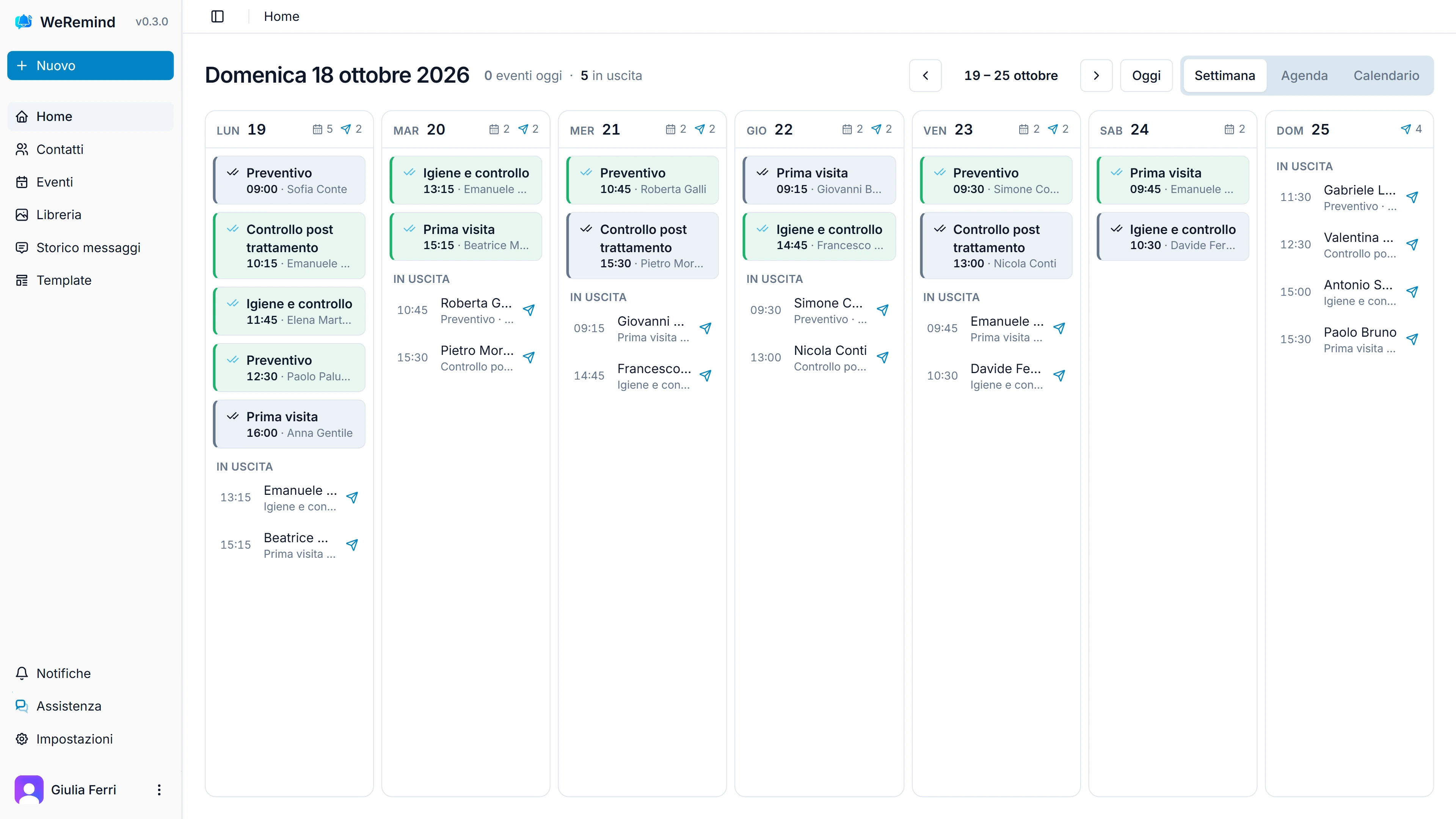This screenshot has height=819, width=1456.
Task: Open Preventivo 10:45 Roberta Galli card
Action: [x=642, y=180]
